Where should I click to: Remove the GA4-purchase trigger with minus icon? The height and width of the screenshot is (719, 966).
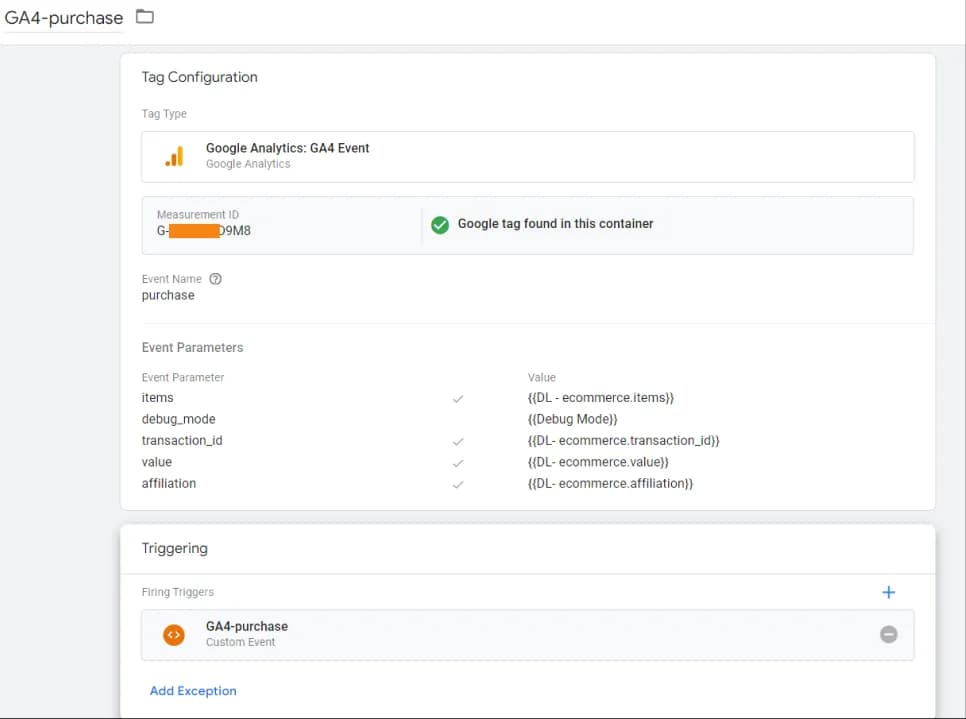[x=888, y=634]
